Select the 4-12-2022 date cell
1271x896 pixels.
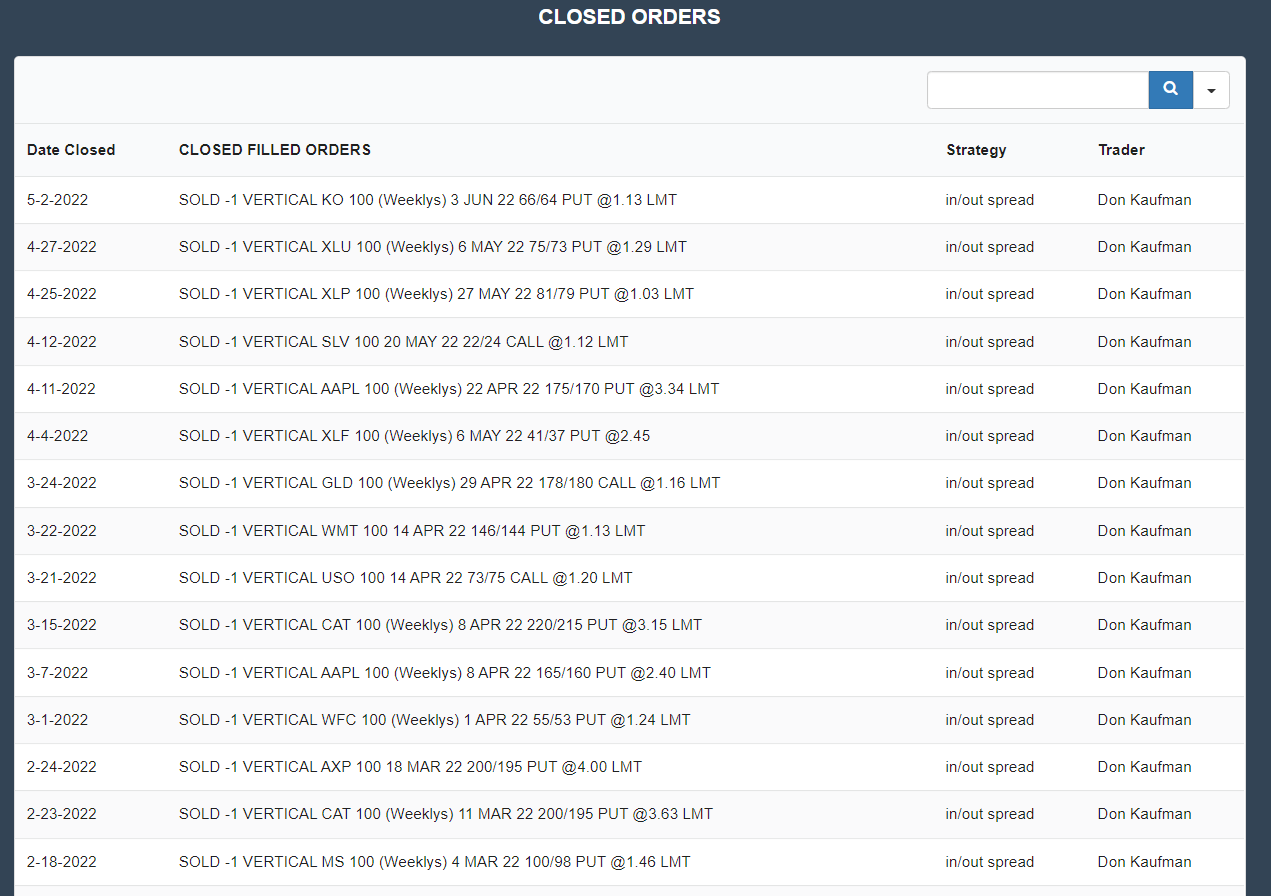tap(62, 342)
